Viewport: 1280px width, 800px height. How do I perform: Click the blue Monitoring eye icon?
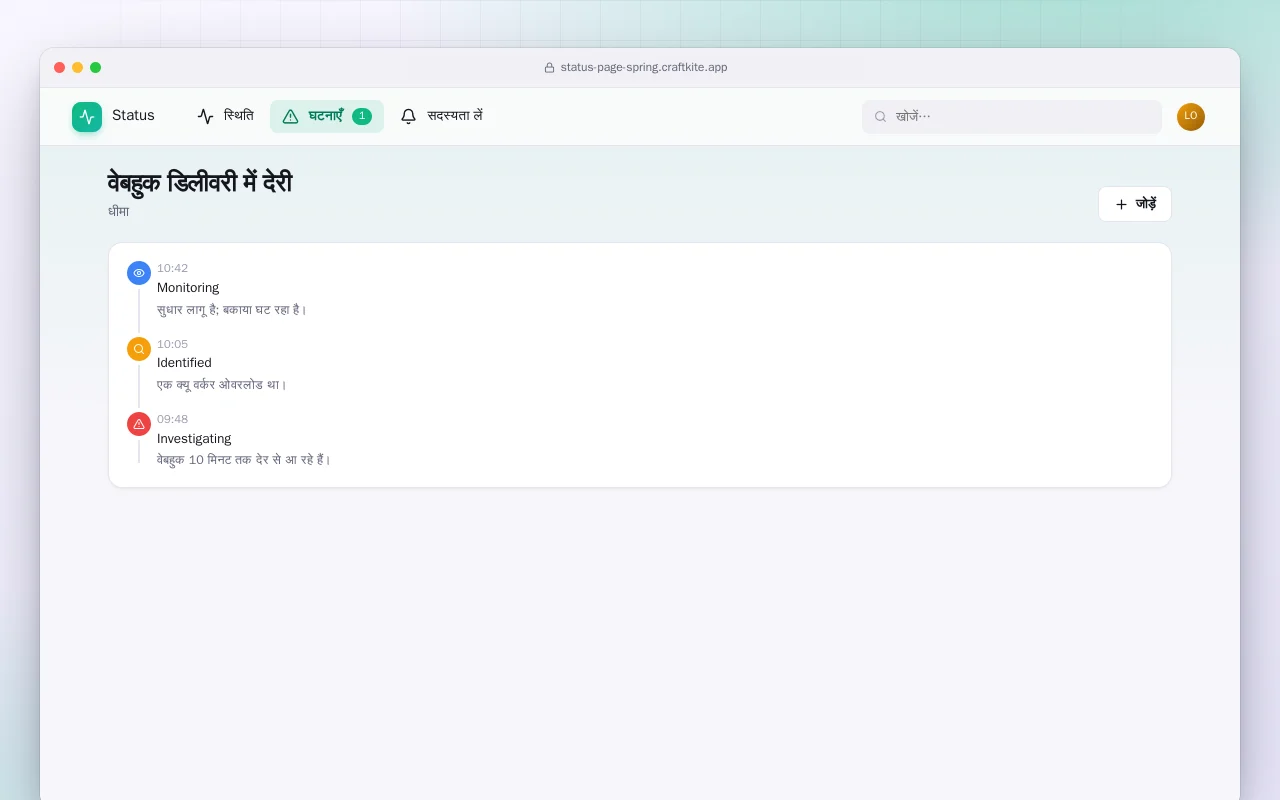tap(139, 273)
